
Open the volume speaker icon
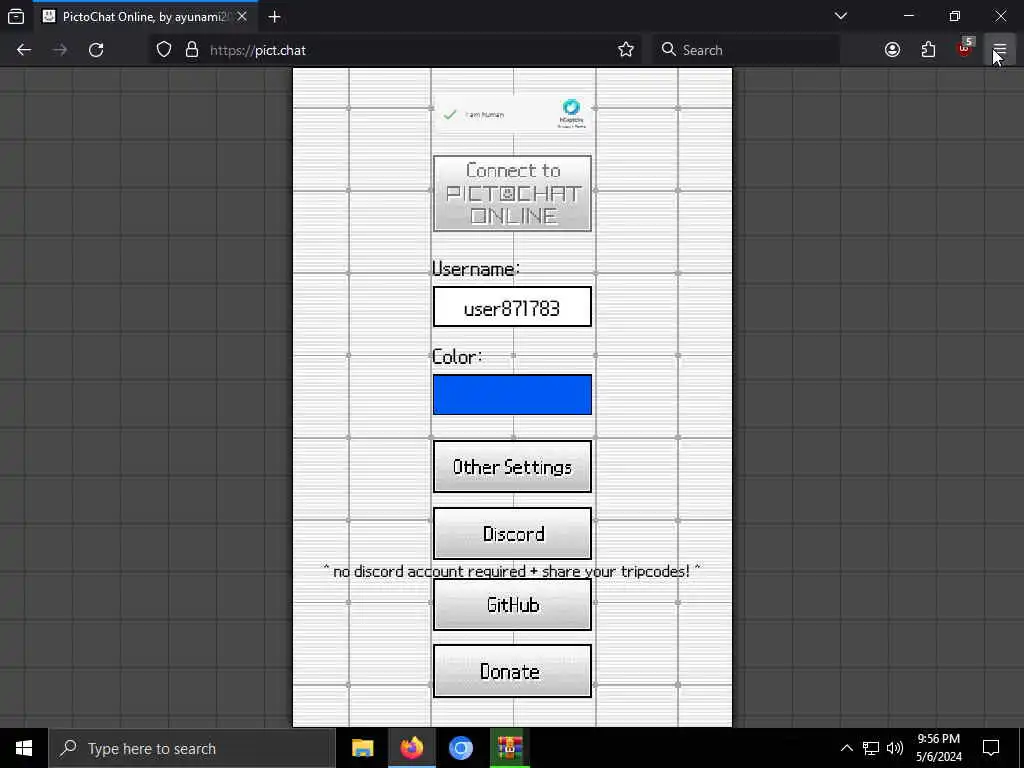pyautogui.click(x=895, y=748)
